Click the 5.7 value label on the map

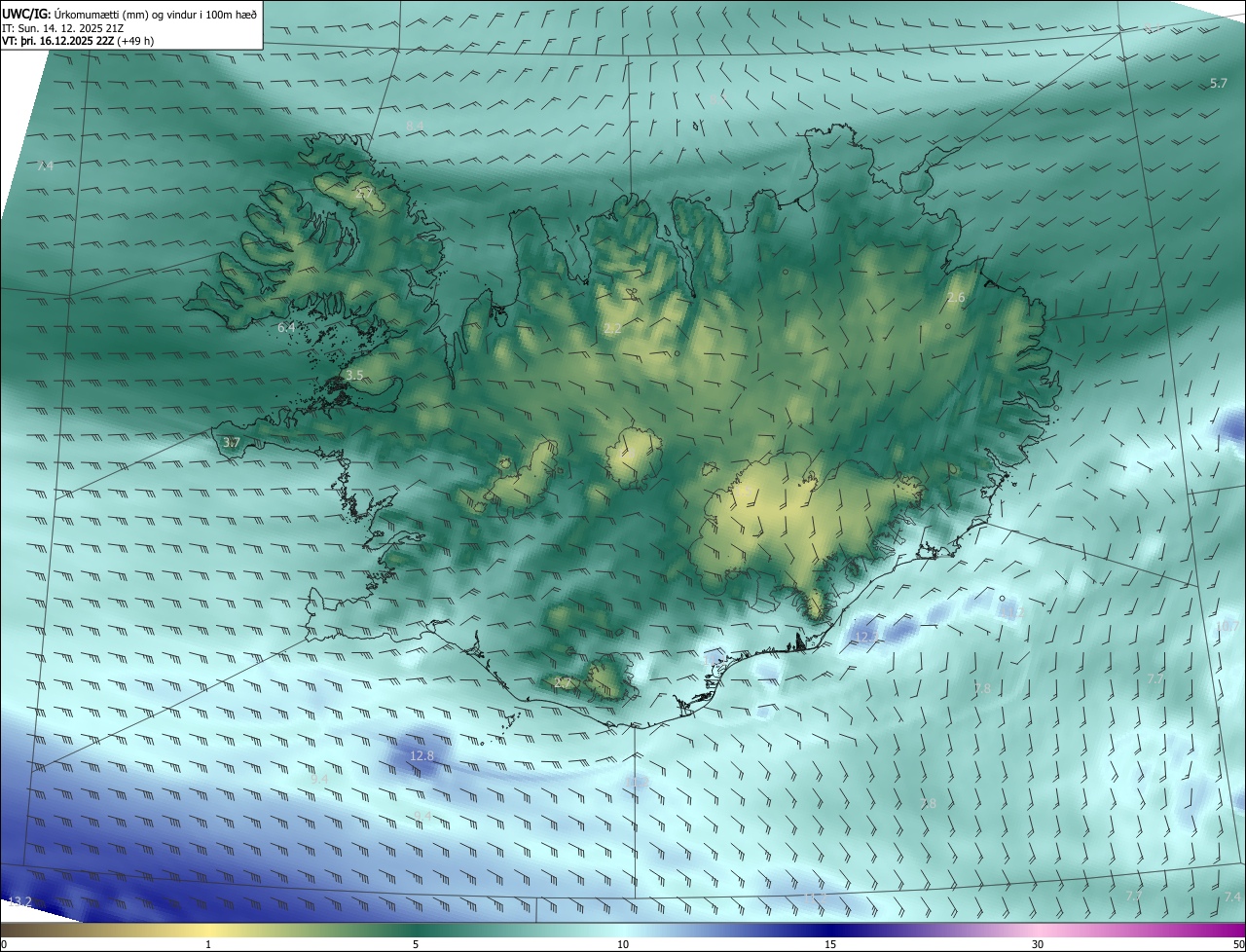coord(1219,84)
